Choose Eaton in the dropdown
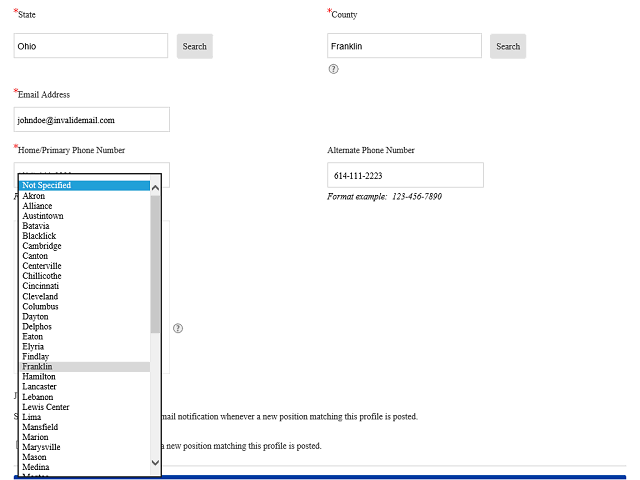640x480 pixels. tap(85, 336)
